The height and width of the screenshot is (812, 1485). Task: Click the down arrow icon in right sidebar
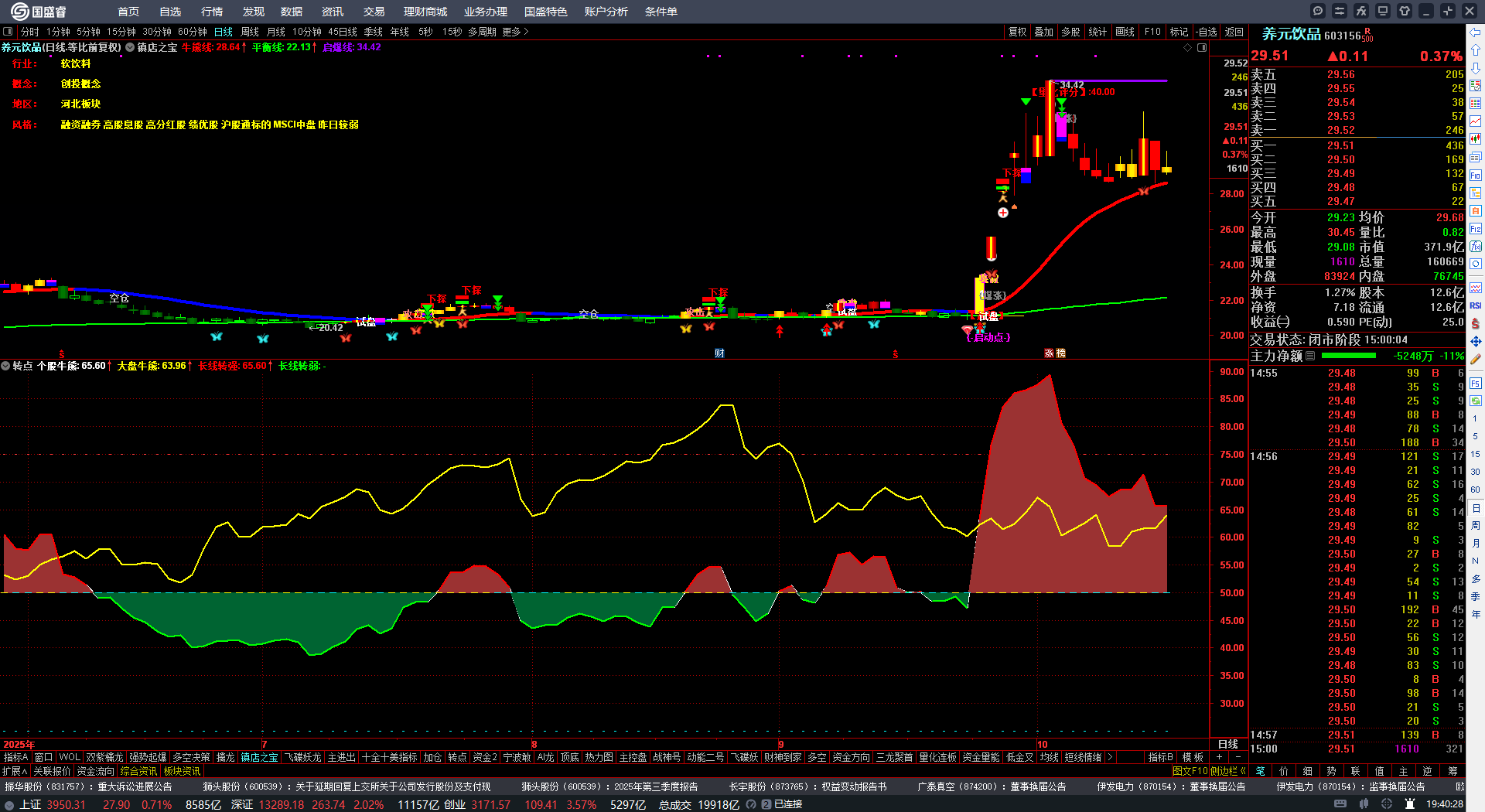click(x=1476, y=68)
